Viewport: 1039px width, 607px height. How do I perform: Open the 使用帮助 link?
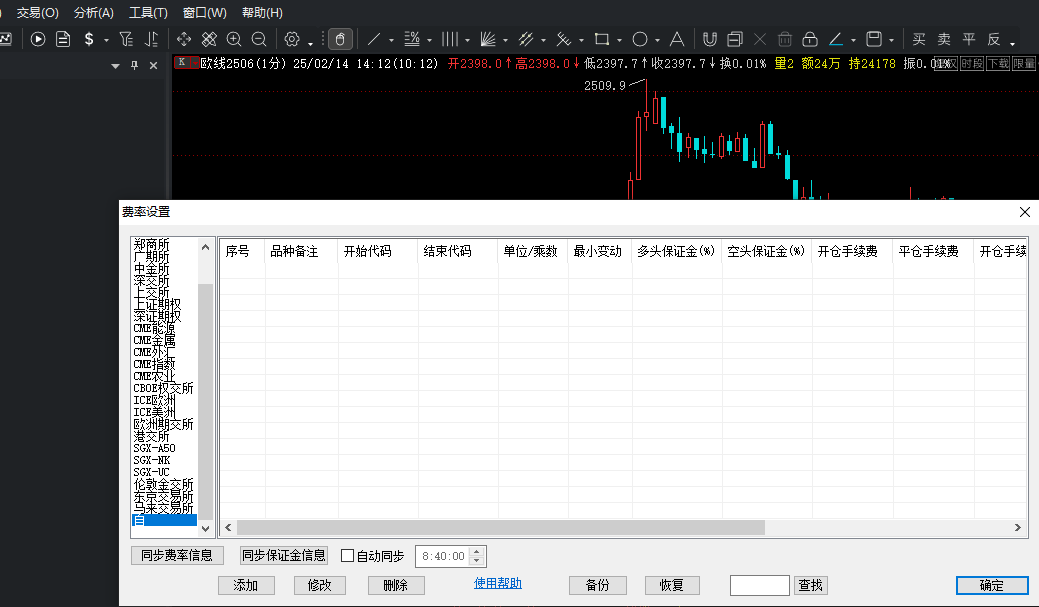[x=497, y=583]
